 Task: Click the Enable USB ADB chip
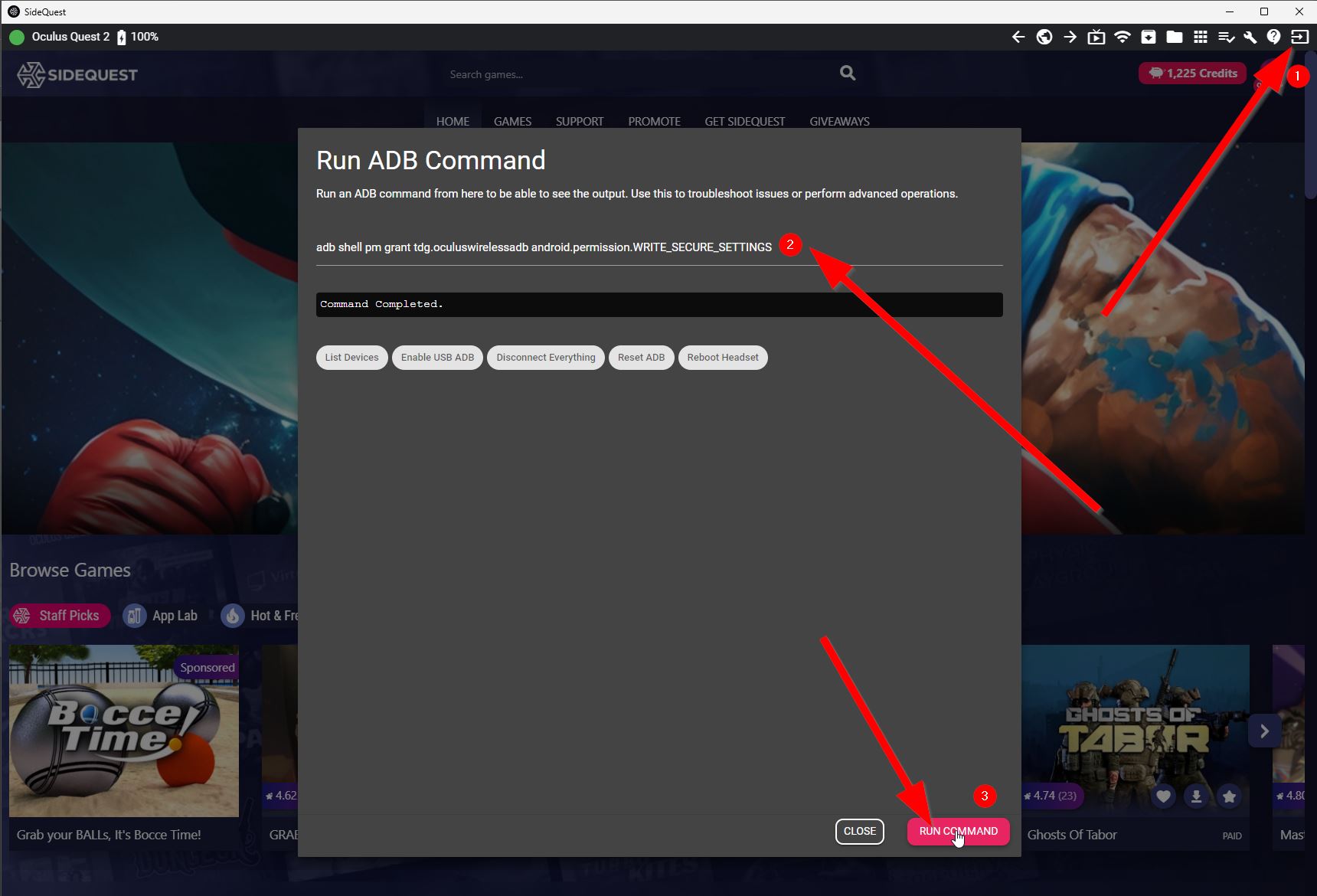437,358
